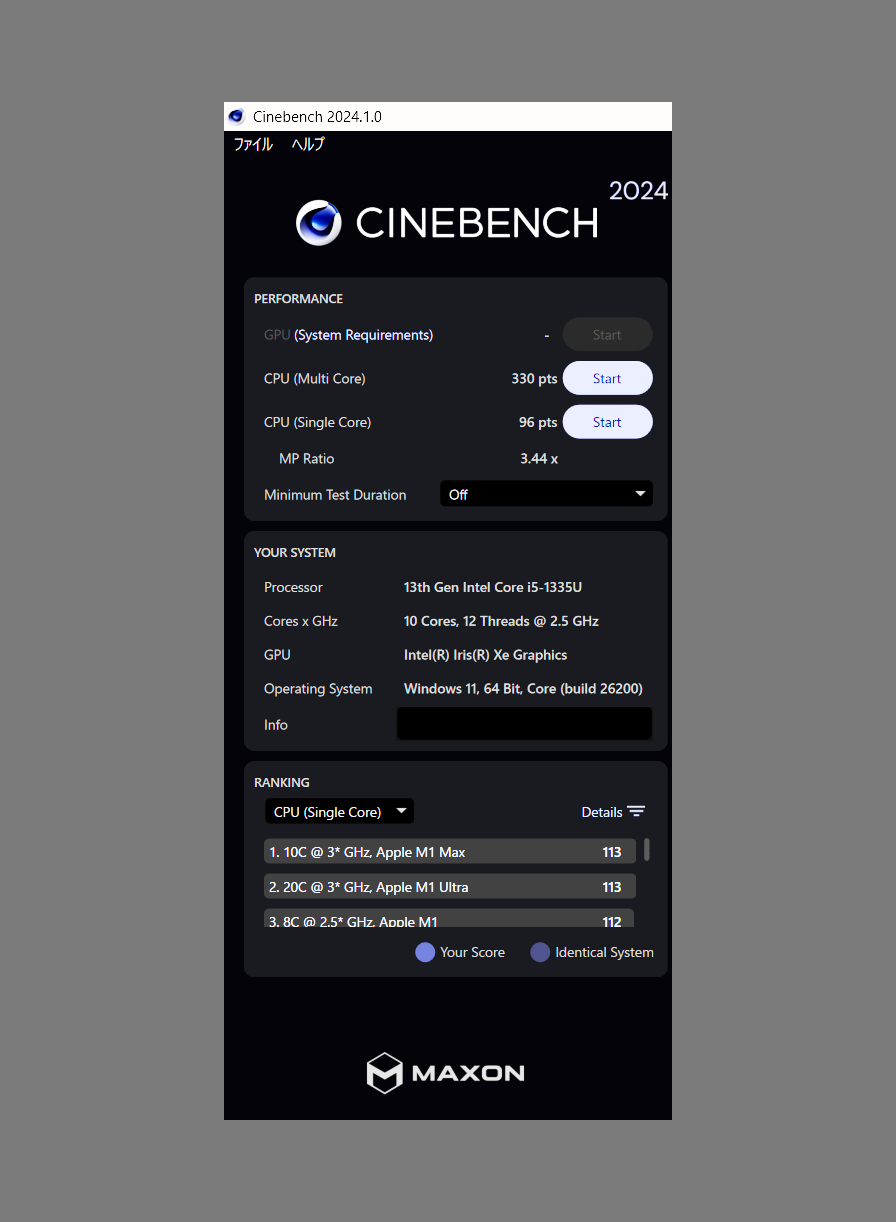This screenshot has width=896, height=1222.
Task: Click the processor name i5-1335U text
Action: point(493,587)
